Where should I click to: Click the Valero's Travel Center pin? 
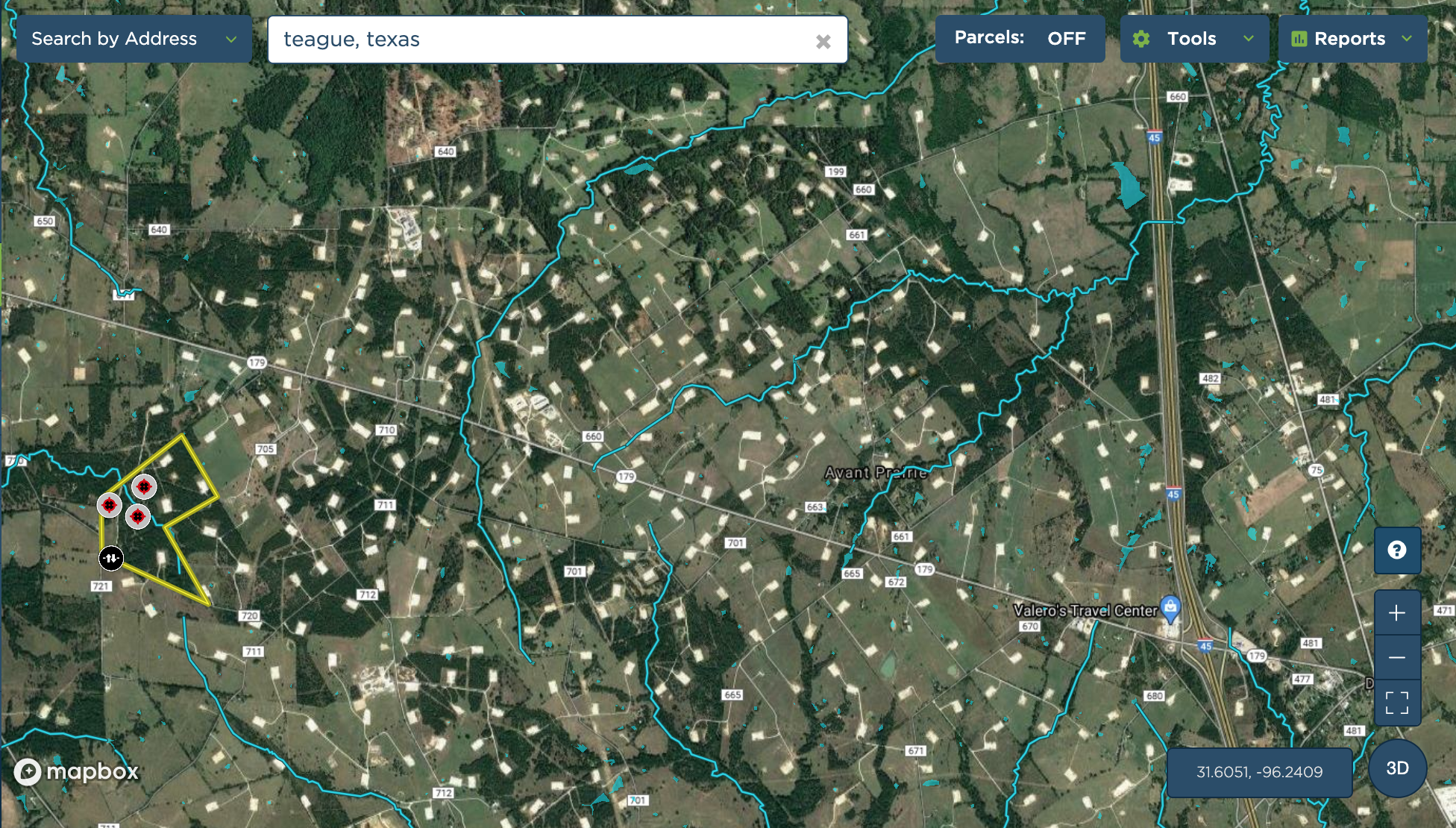coord(1170,607)
